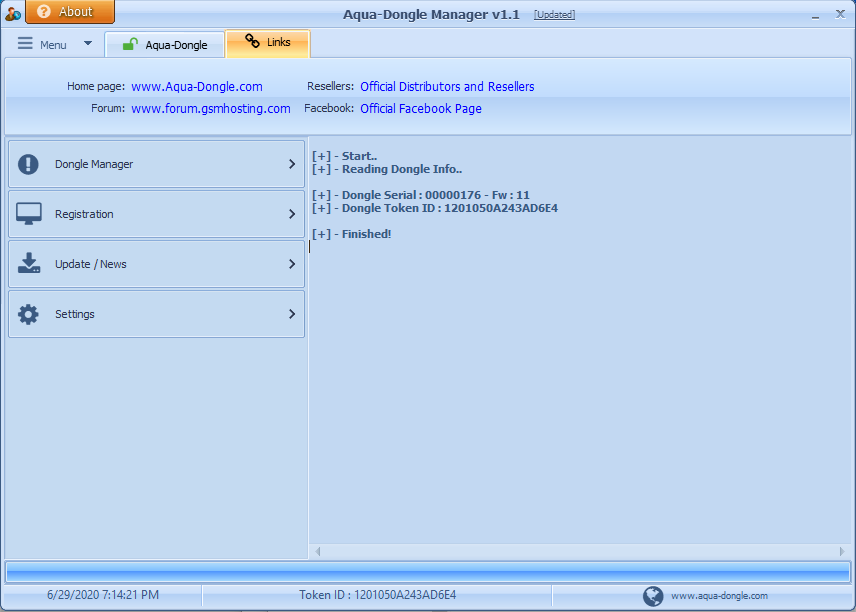Click the Reading Dongle Info.. log line

(387, 169)
